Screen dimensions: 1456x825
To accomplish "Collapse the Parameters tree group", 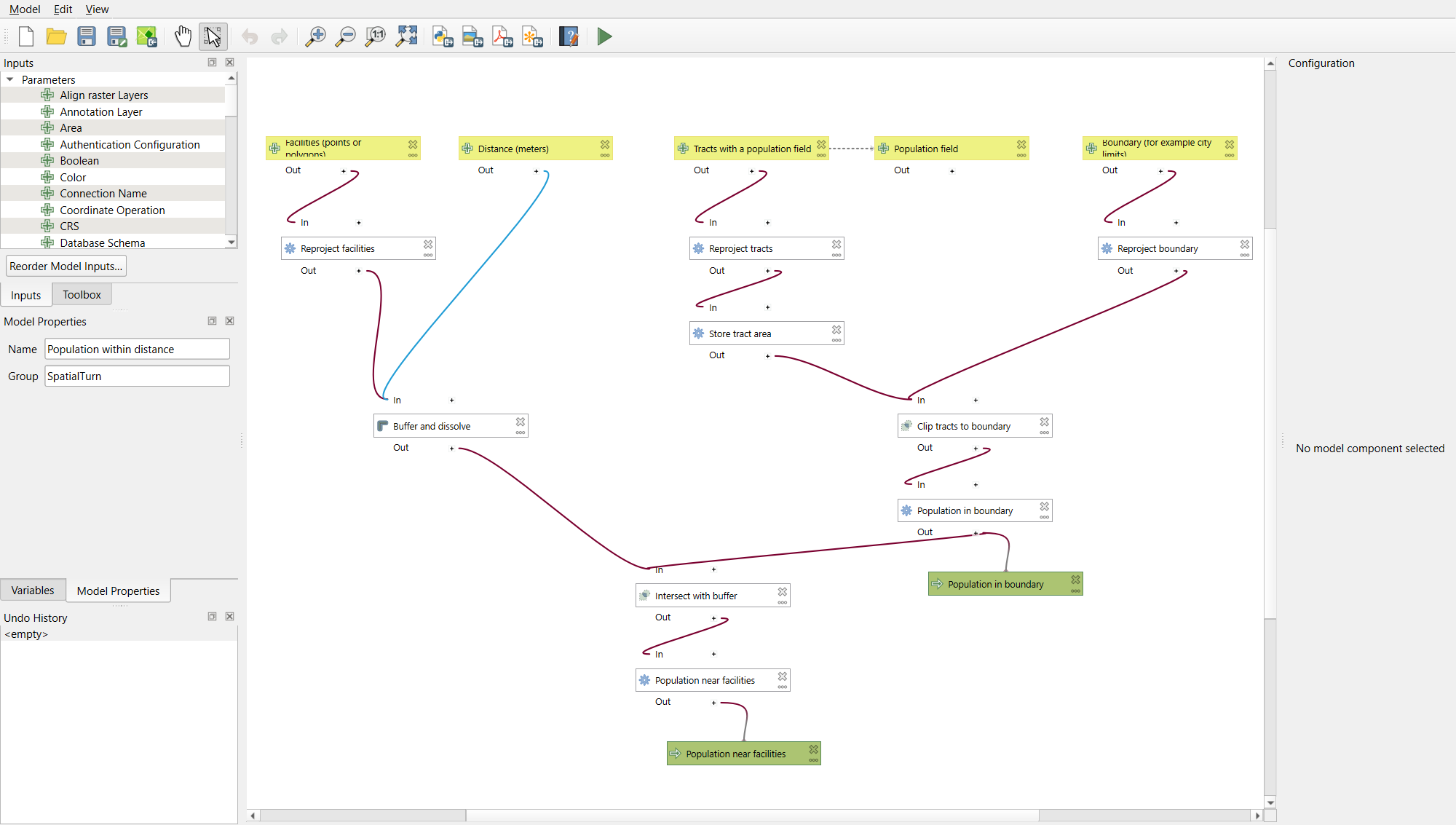I will pos(10,79).
